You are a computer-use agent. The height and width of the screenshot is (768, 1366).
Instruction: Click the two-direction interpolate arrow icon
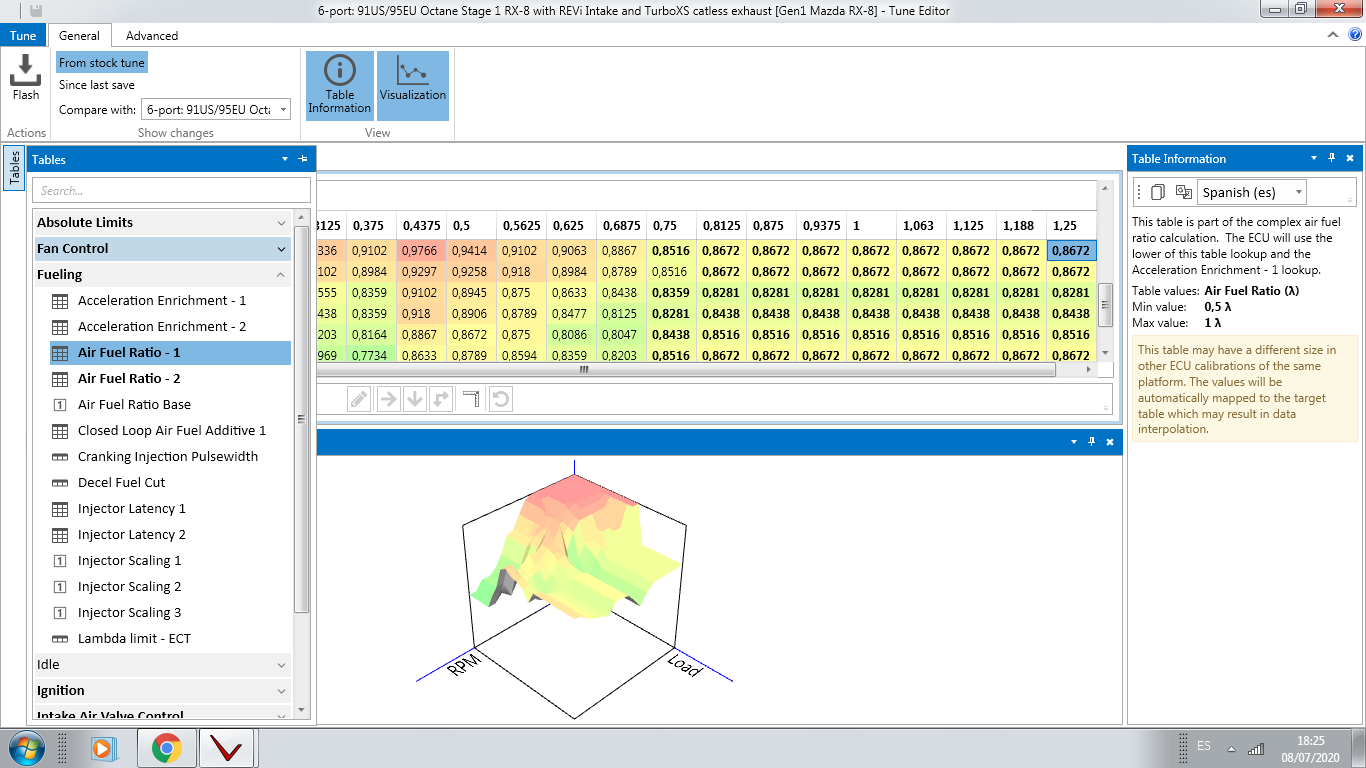[x=441, y=400]
